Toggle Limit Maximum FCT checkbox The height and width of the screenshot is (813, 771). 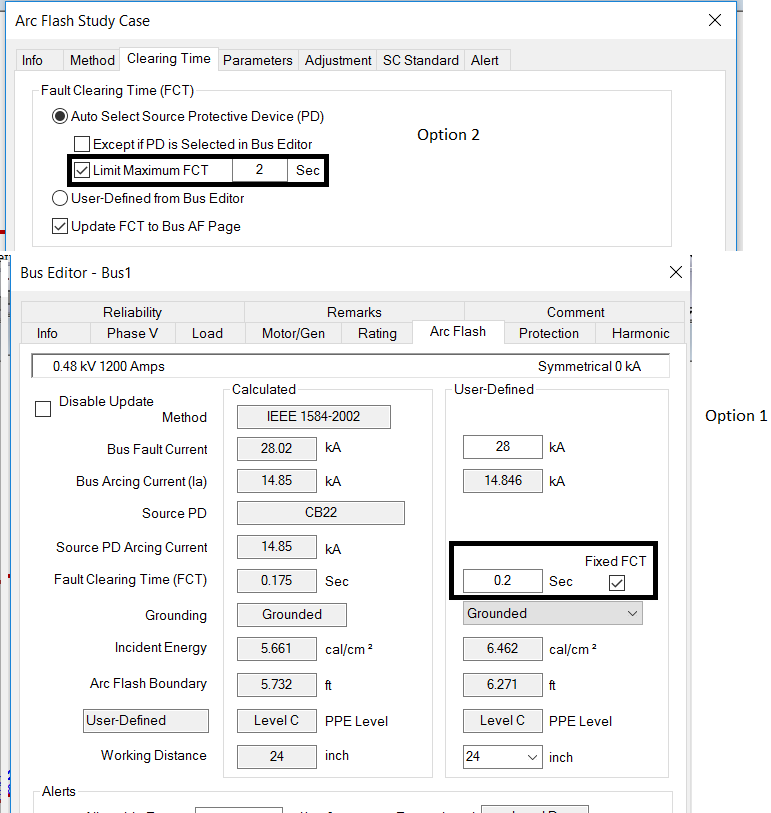(82, 170)
